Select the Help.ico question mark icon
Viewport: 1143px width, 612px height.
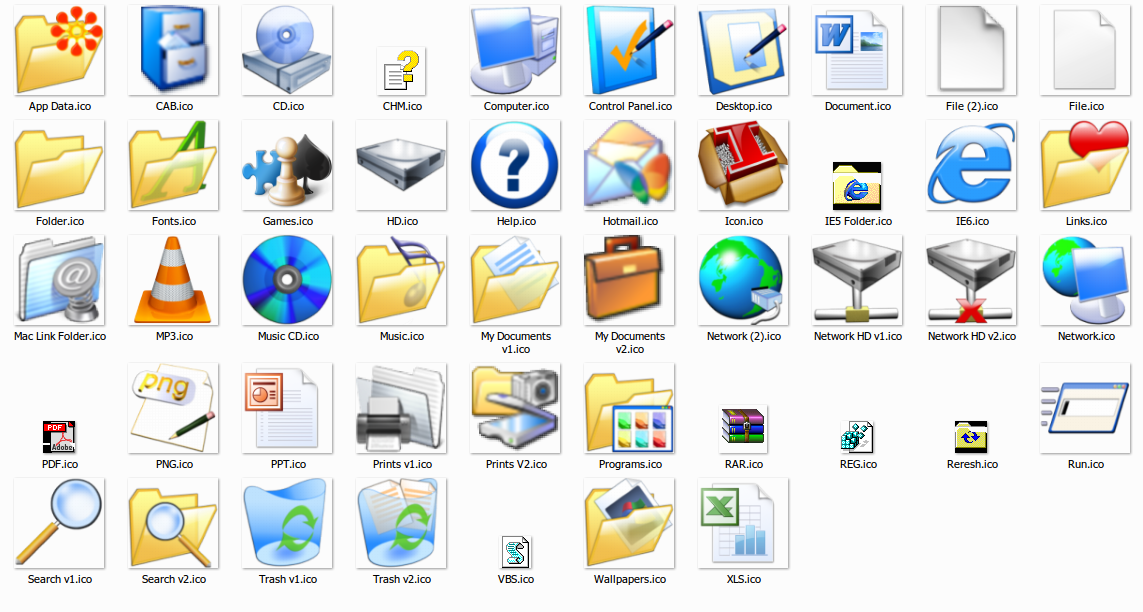pos(515,165)
